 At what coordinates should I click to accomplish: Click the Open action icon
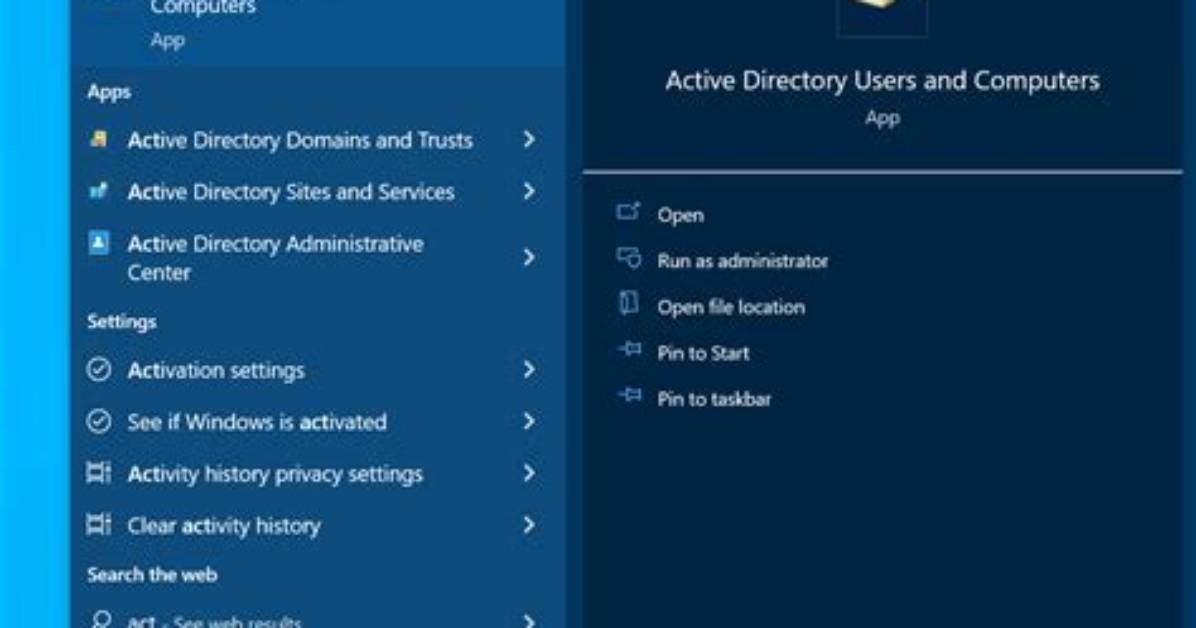628,211
